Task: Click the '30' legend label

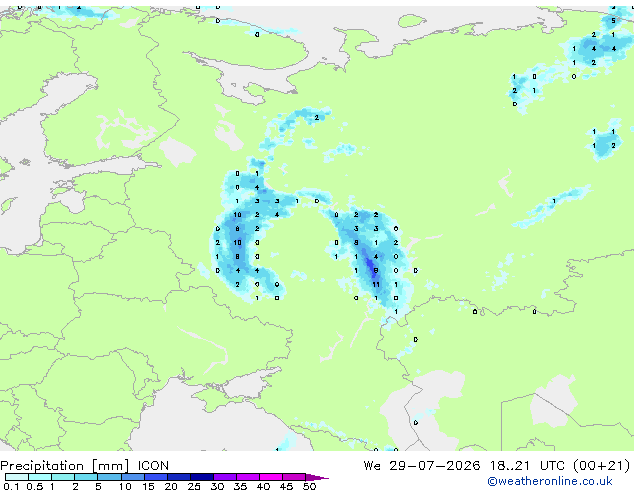Action: [x=217, y=486]
